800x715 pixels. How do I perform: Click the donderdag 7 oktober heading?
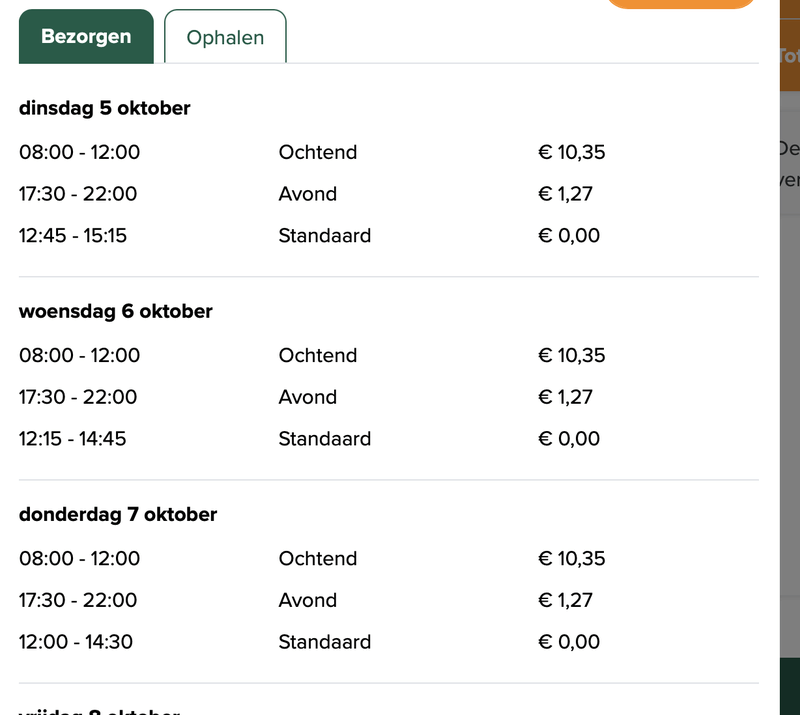click(x=118, y=515)
